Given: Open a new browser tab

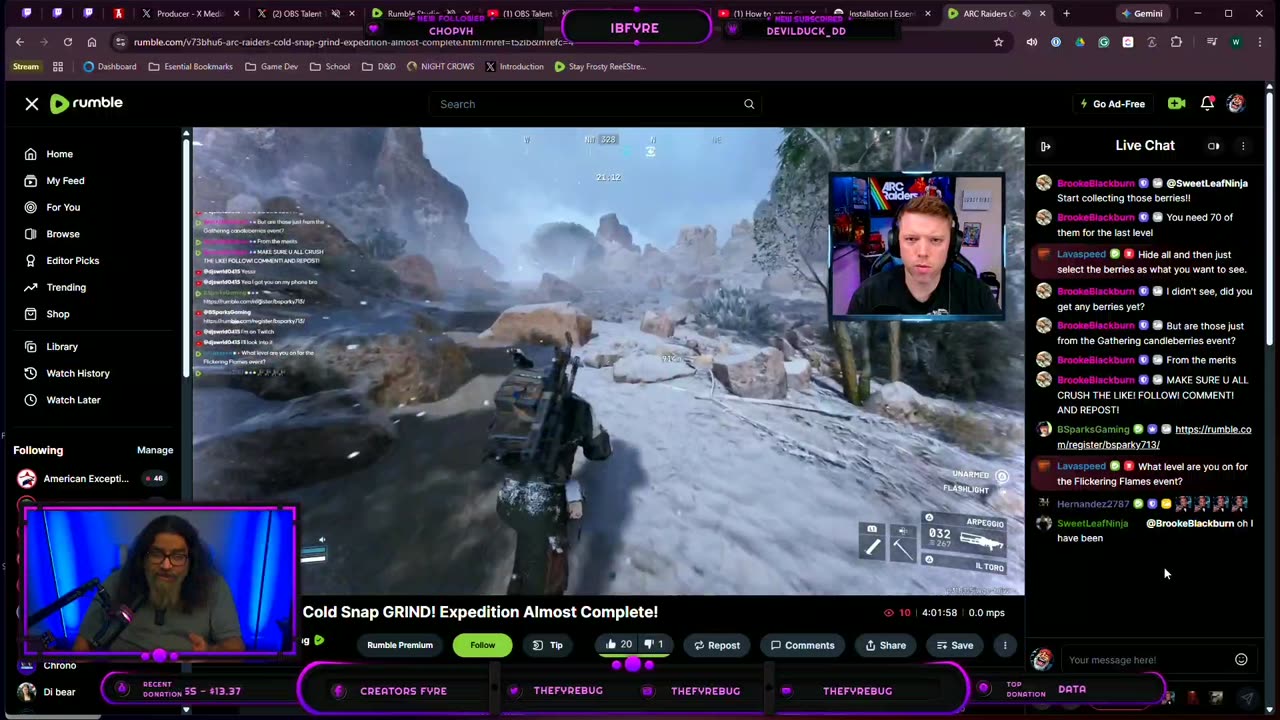Looking at the screenshot, I should click(1066, 14).
